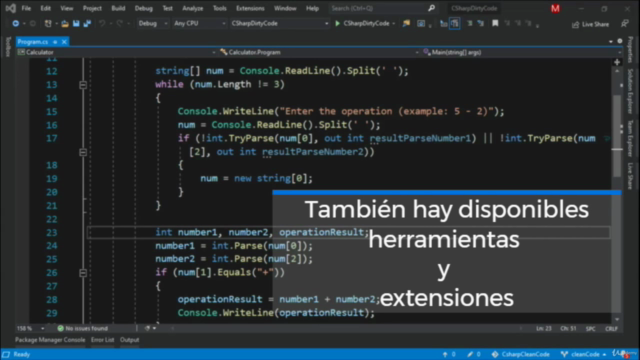Viewport: 640px width, 360px height.
Task: Click the split editor plus icon
Action: pos(617,62)
